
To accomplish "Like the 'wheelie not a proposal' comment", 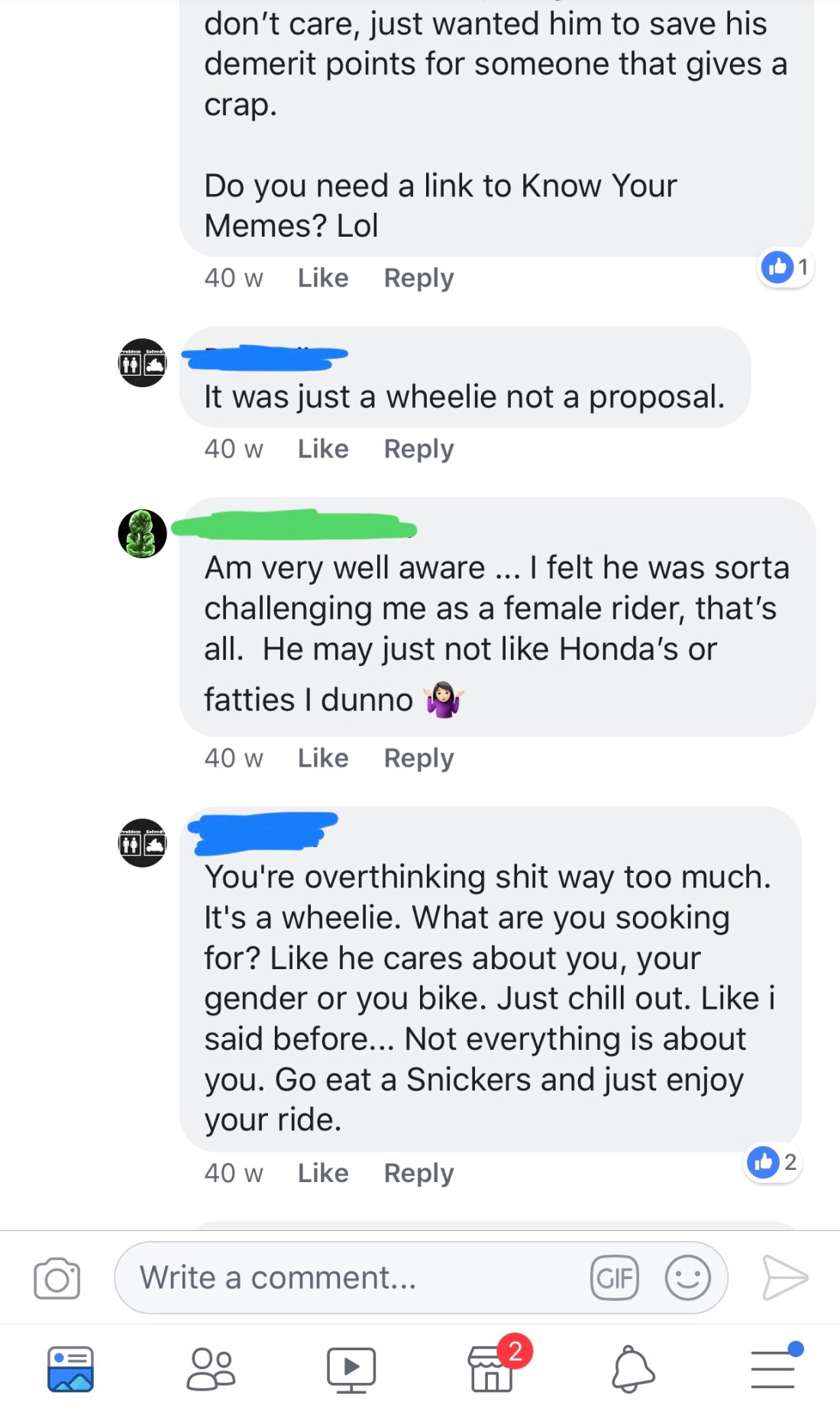I will tap(323, 449).
